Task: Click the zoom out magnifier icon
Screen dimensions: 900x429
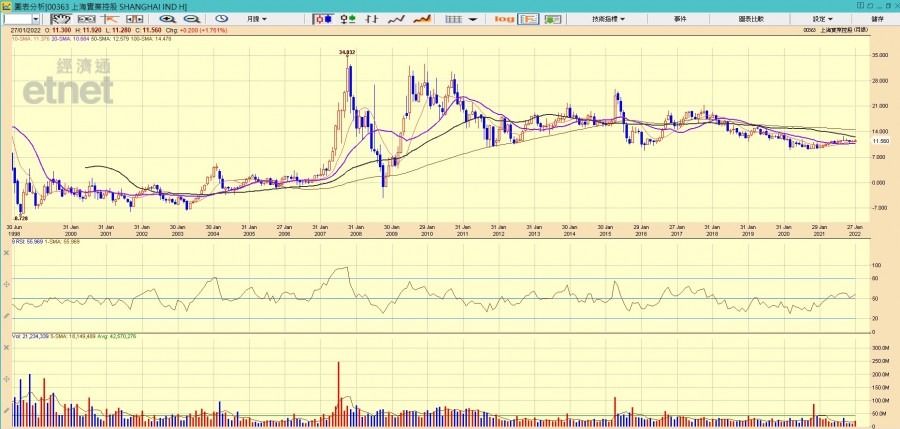Action: pyautogui.click(x=188, y=19)
